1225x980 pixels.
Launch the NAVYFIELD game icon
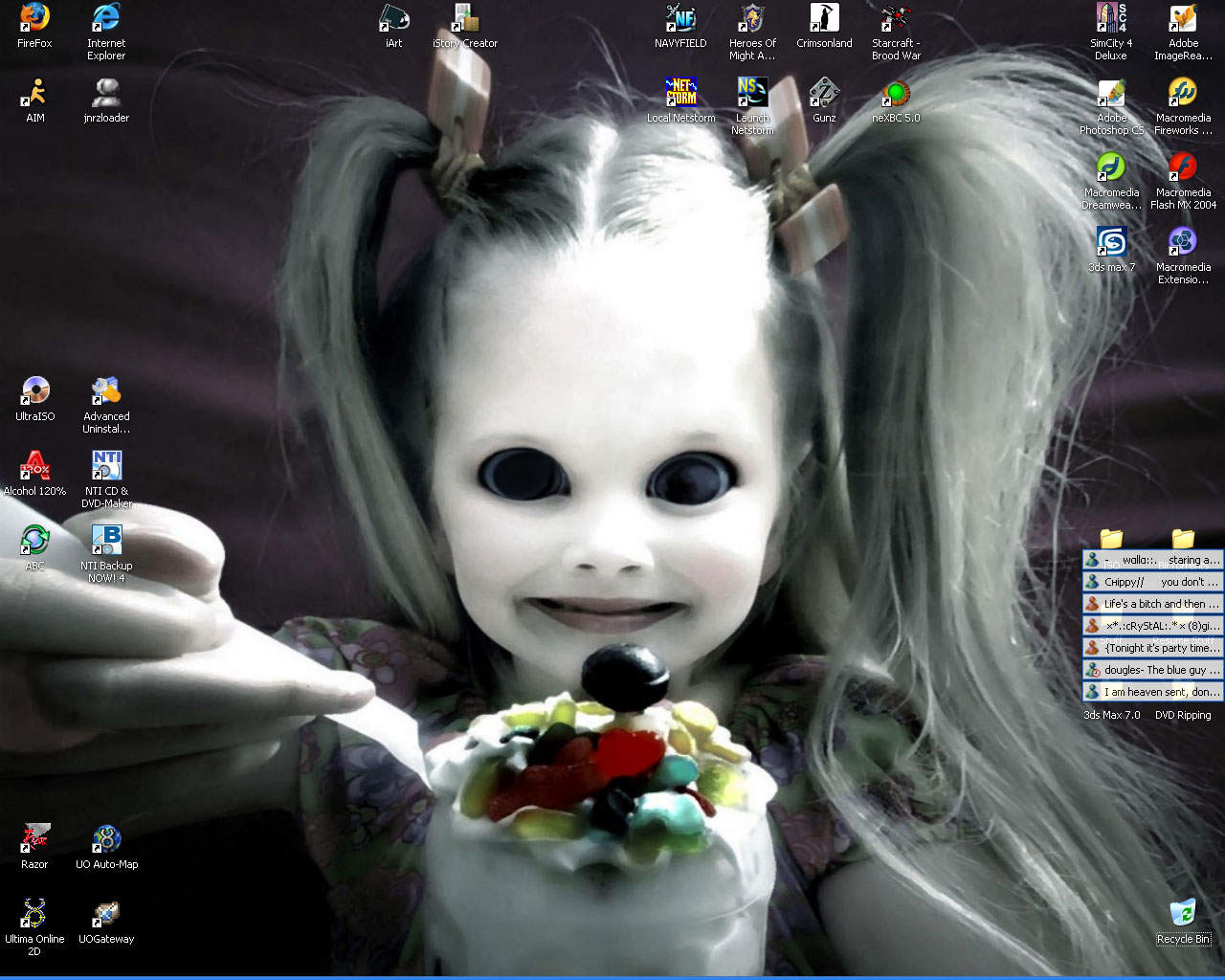680,19
